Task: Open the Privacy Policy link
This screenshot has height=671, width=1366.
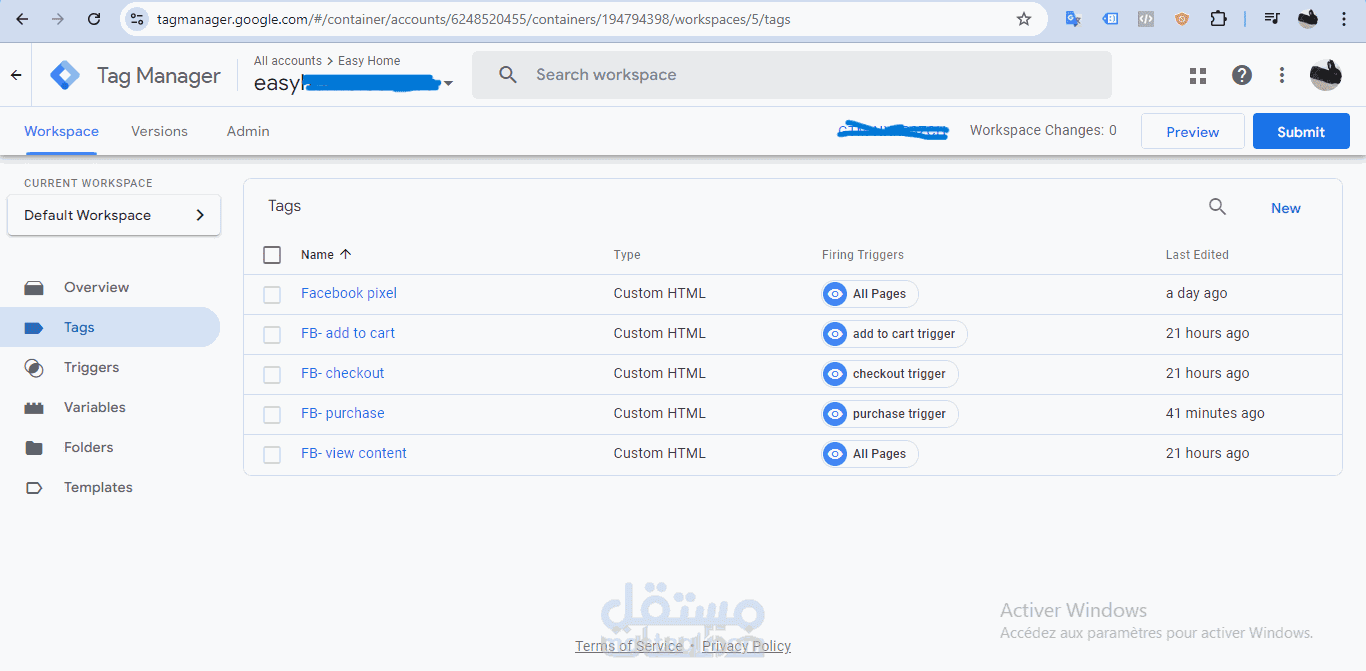Action: (x=746, y=646)
